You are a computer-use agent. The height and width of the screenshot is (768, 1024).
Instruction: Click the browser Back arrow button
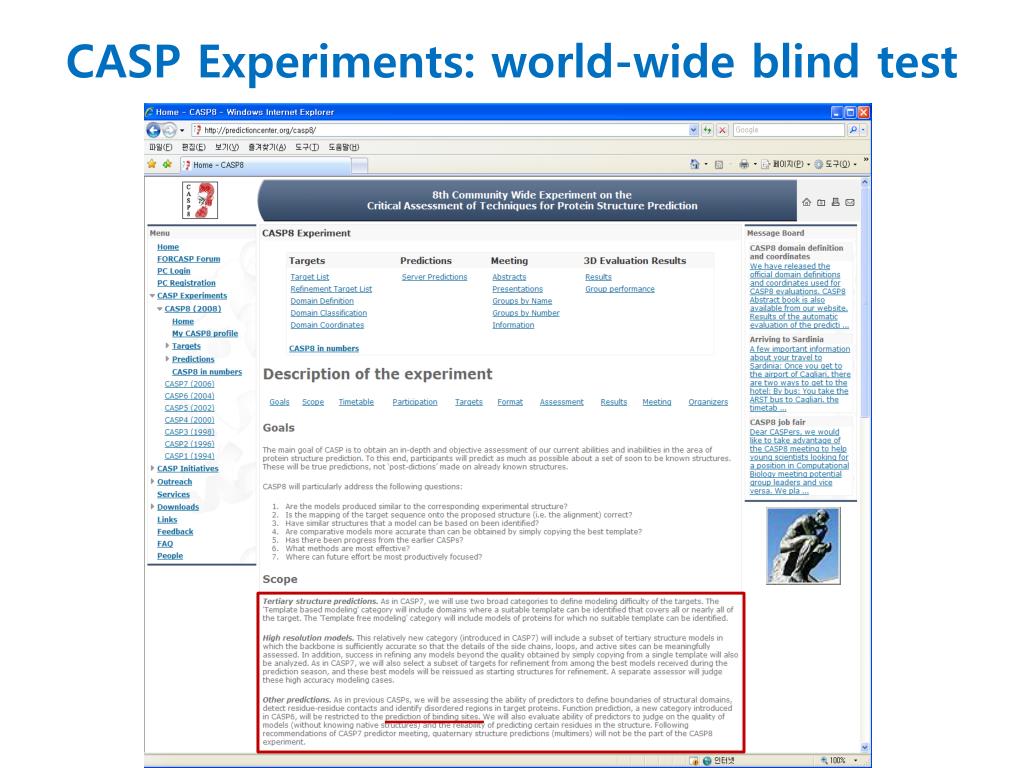click(153, 130)
